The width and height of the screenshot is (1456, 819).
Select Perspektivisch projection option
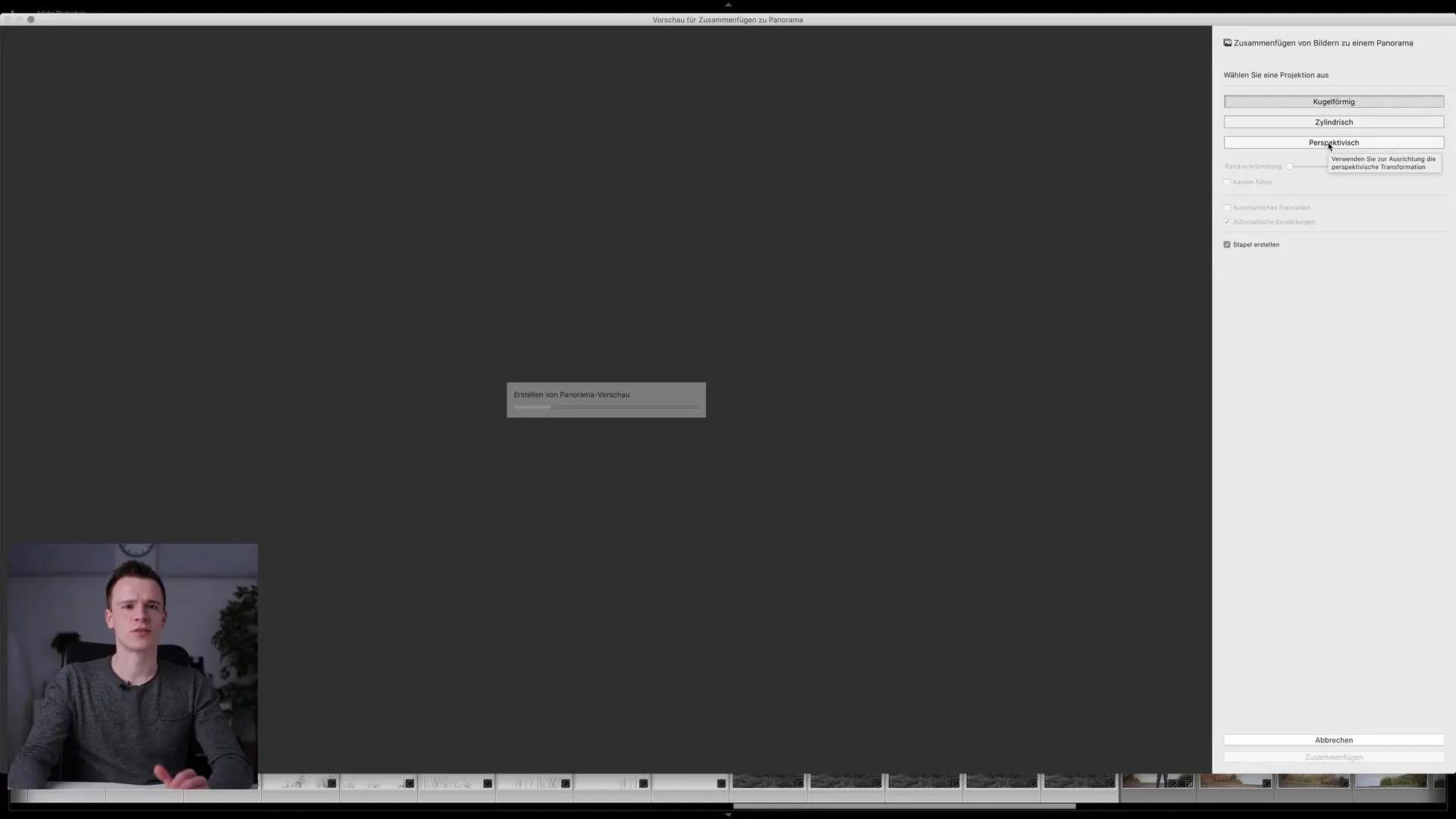(1334, 142)
